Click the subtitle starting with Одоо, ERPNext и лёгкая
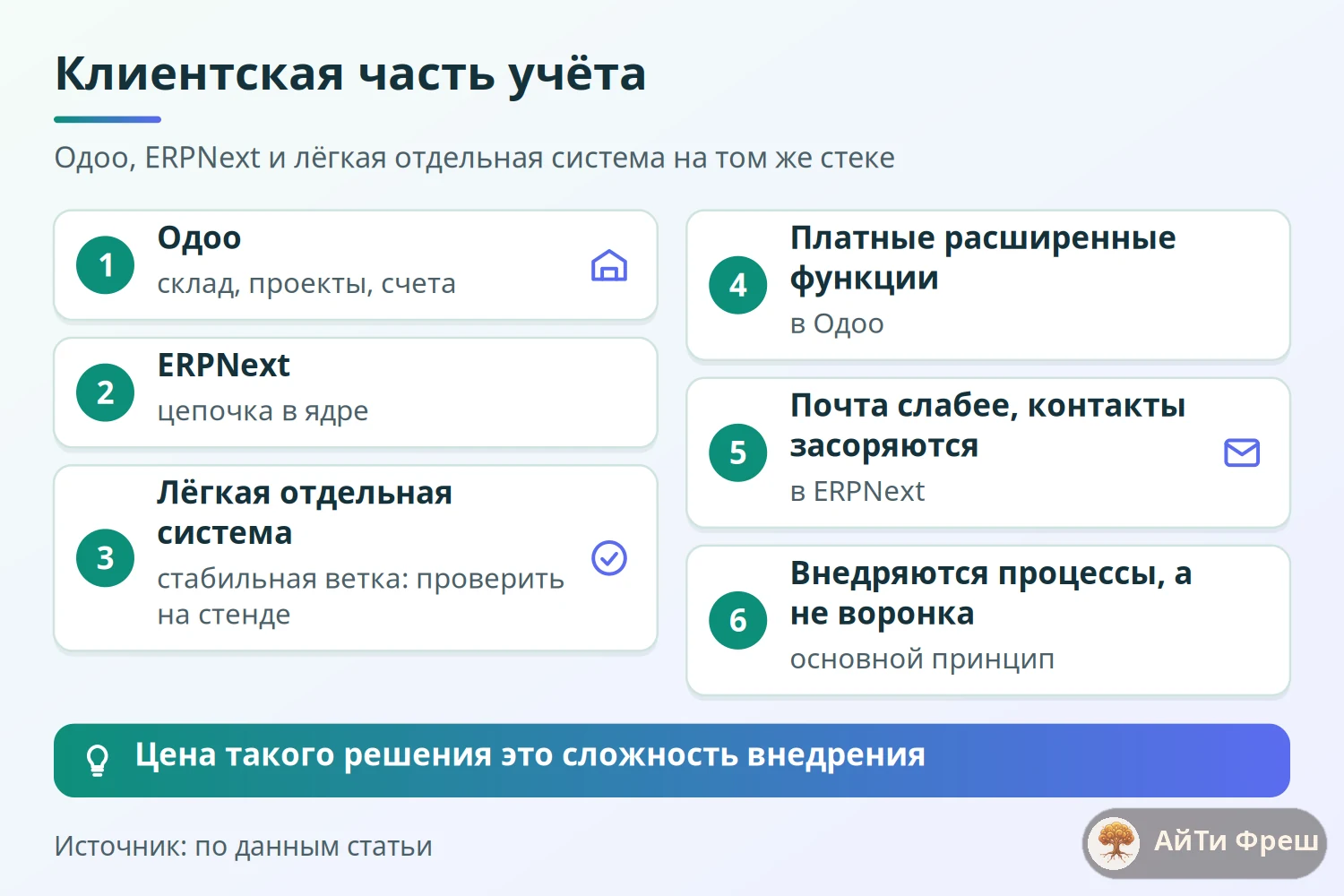 (475, 158)
